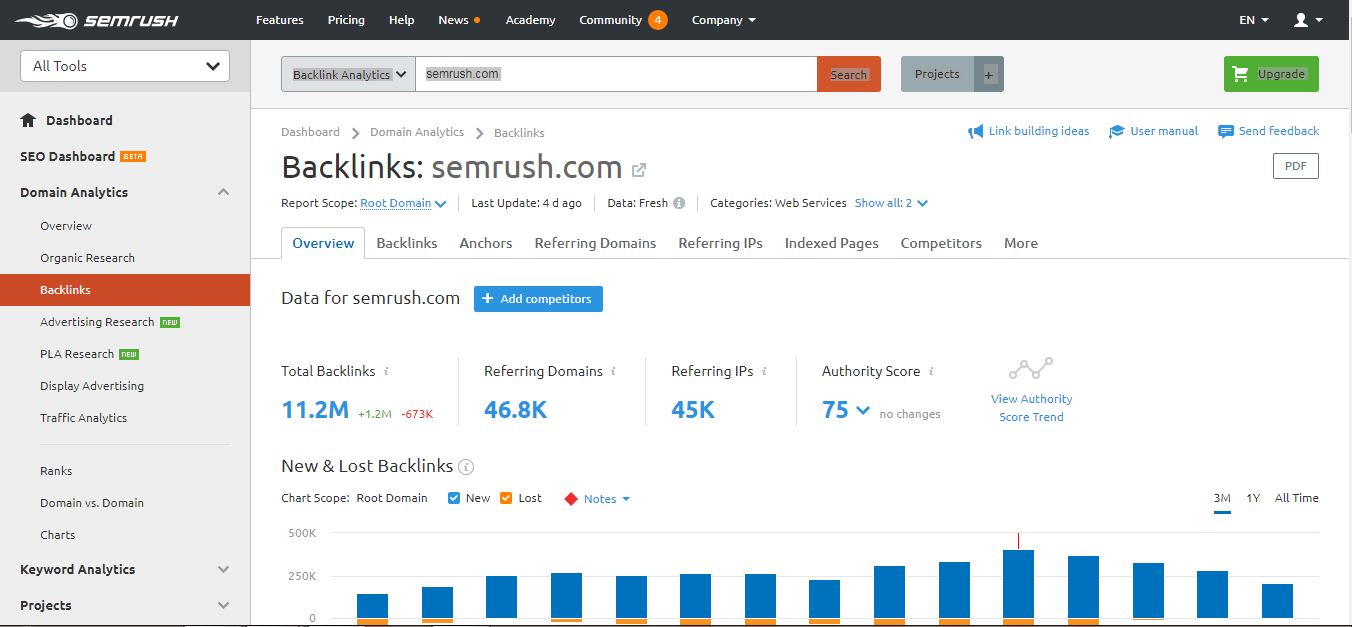Click the Add competitors button
This screenshot has height=627, width=1352.
pos(538,299)
